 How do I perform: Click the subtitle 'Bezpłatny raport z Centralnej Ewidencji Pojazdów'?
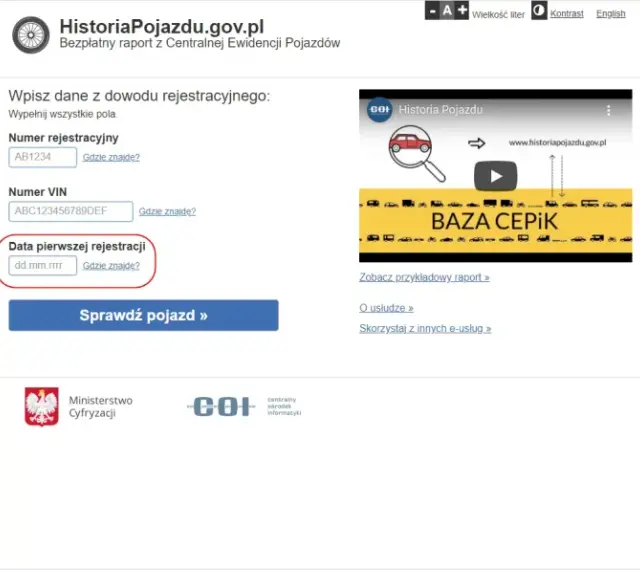[x=200, y=43]
